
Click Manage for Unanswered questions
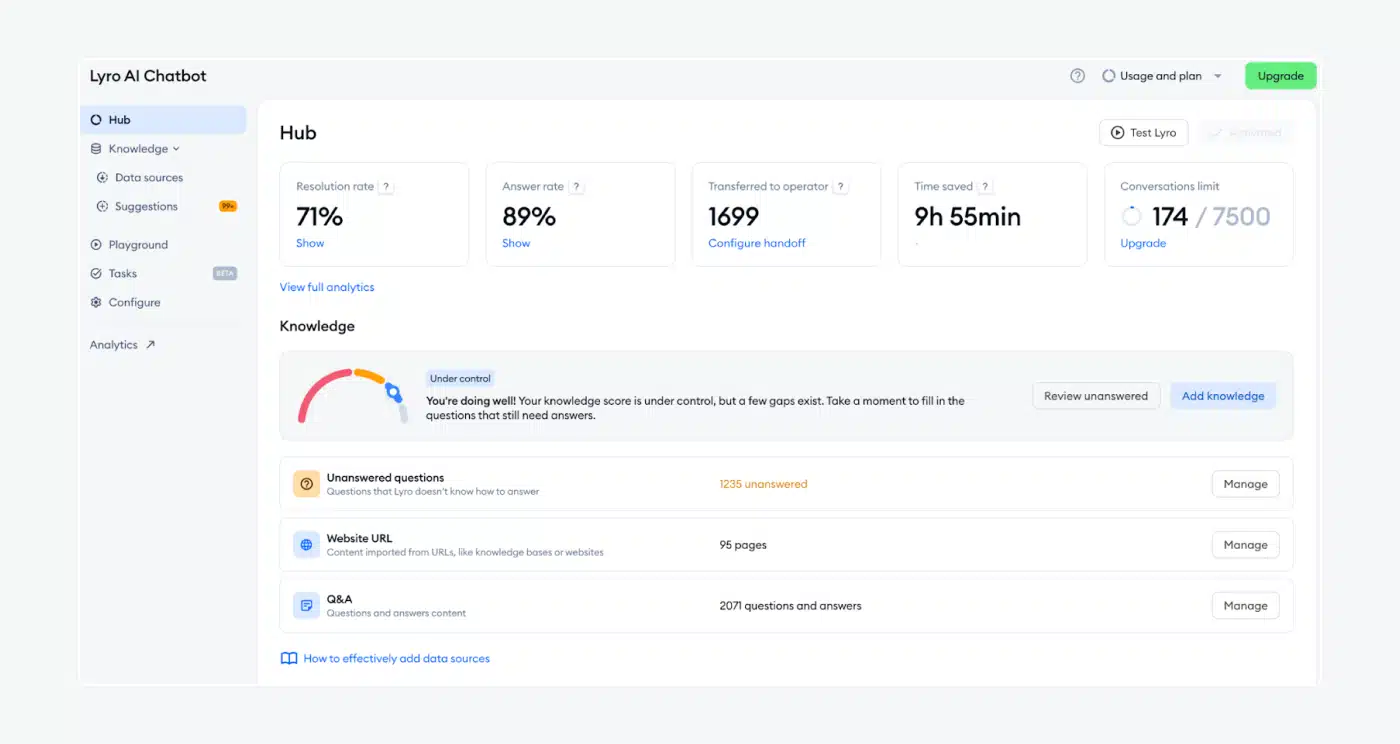coord(1245,484)
